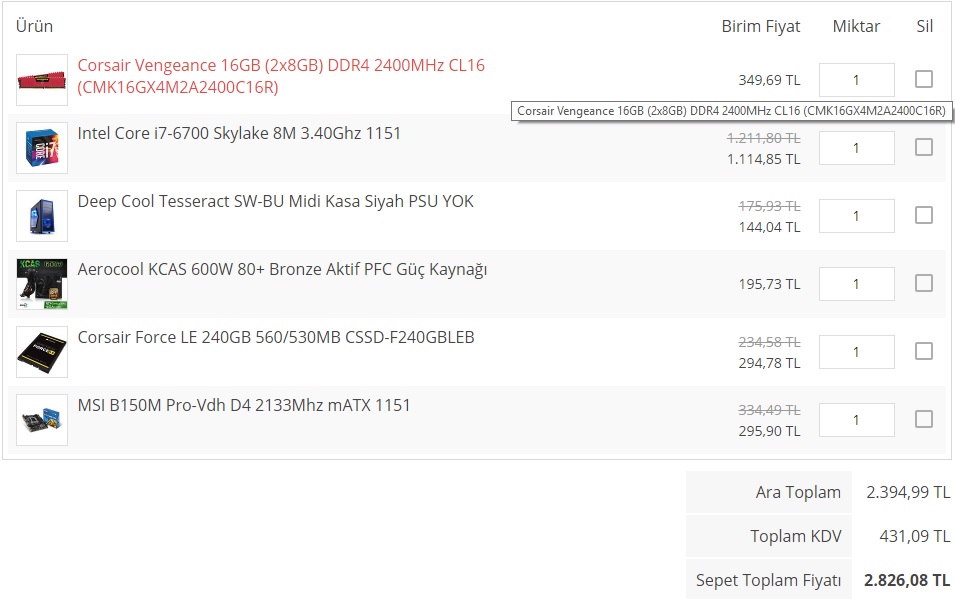Image resolution: width=955 pixels, height=599 pixels.
Task: Focus quantity field for MSI B150M Pro-Vdh
Action: pyautogui.click(x=856, y=420)
